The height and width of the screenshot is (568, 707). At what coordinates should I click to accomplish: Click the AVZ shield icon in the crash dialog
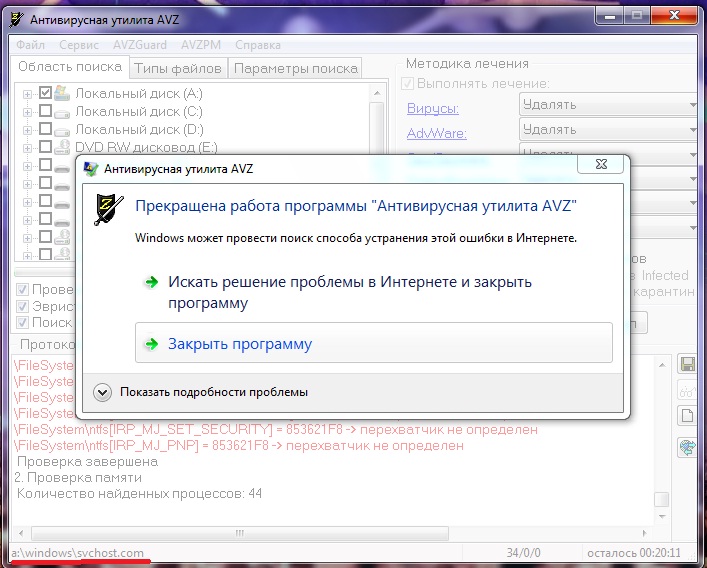pyautogui.click(x=108, y=209)
